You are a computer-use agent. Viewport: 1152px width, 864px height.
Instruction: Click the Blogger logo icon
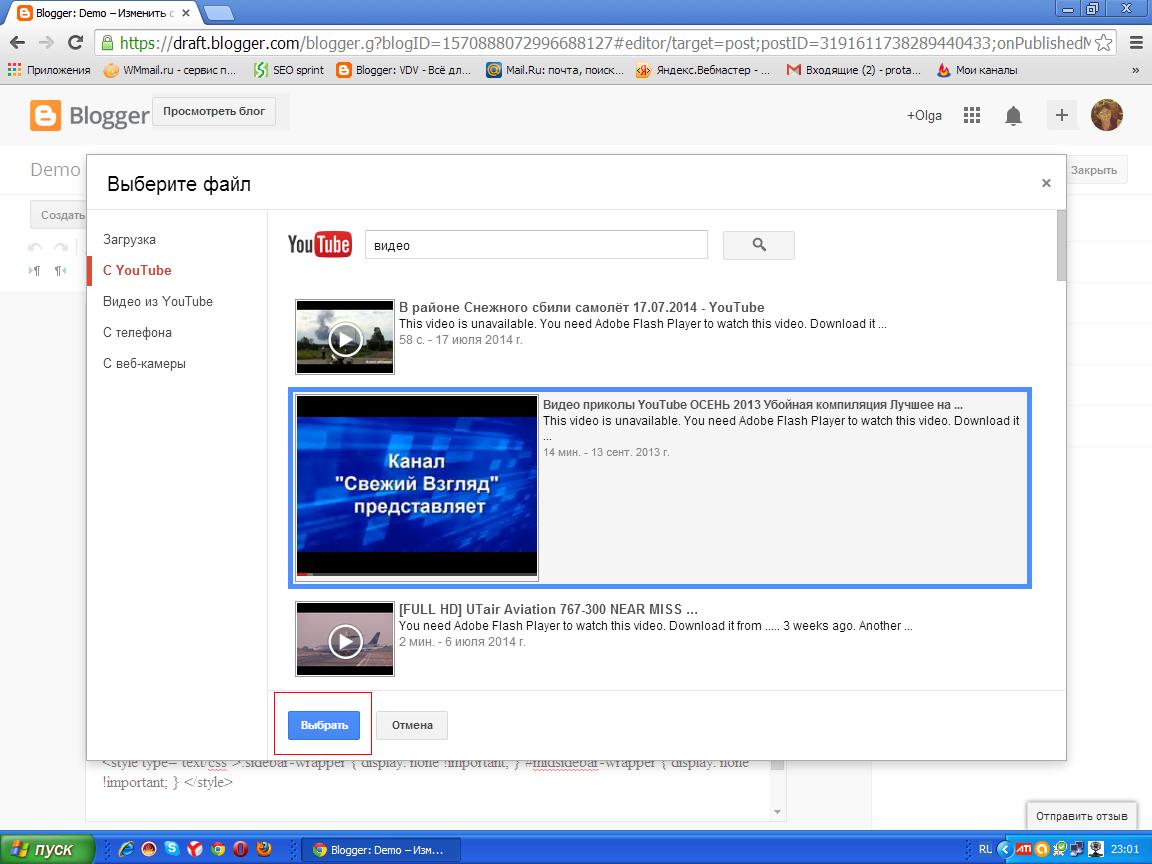[x=46, y=115]
